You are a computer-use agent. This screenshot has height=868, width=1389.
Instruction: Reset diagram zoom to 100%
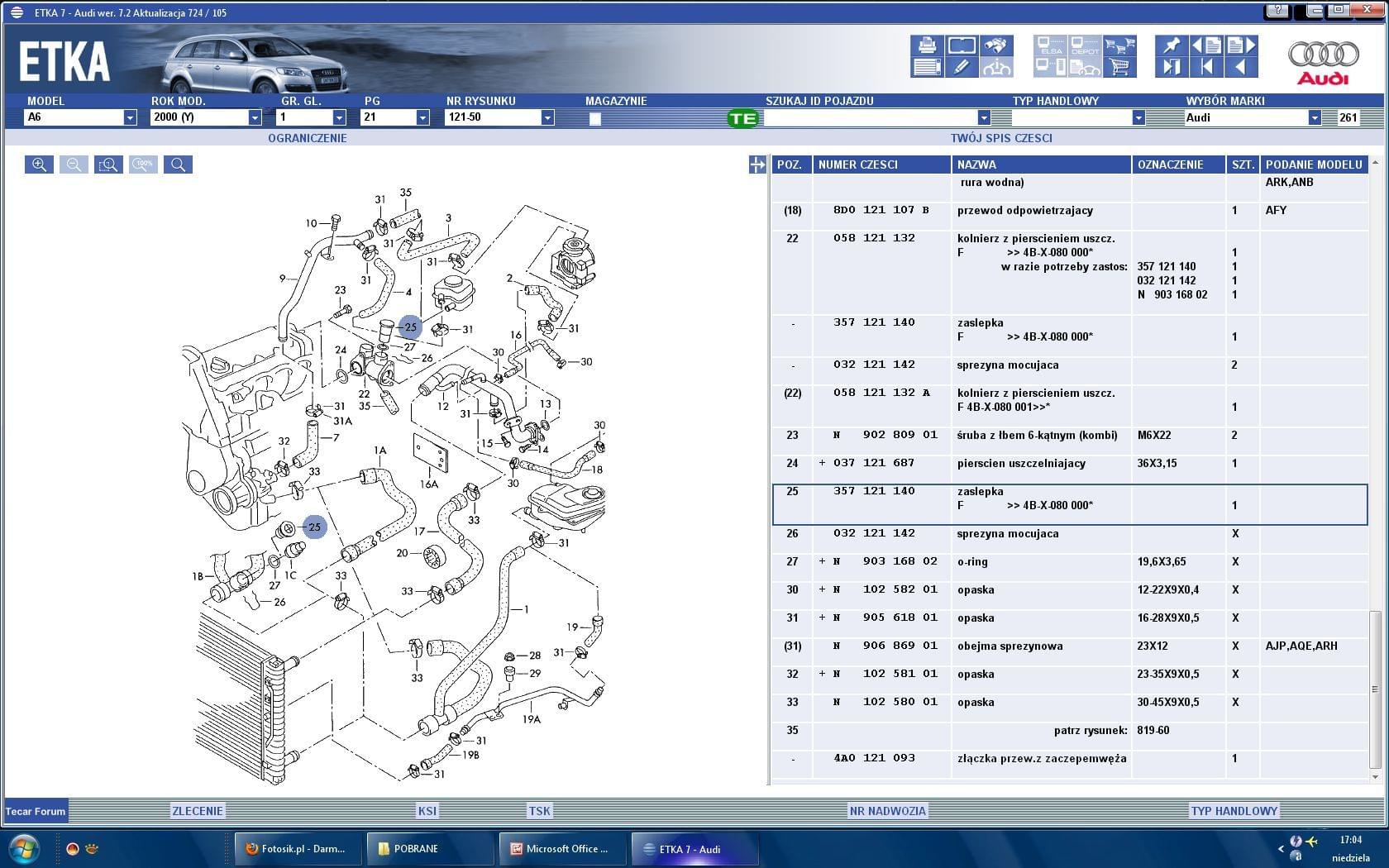pos(143,165)
